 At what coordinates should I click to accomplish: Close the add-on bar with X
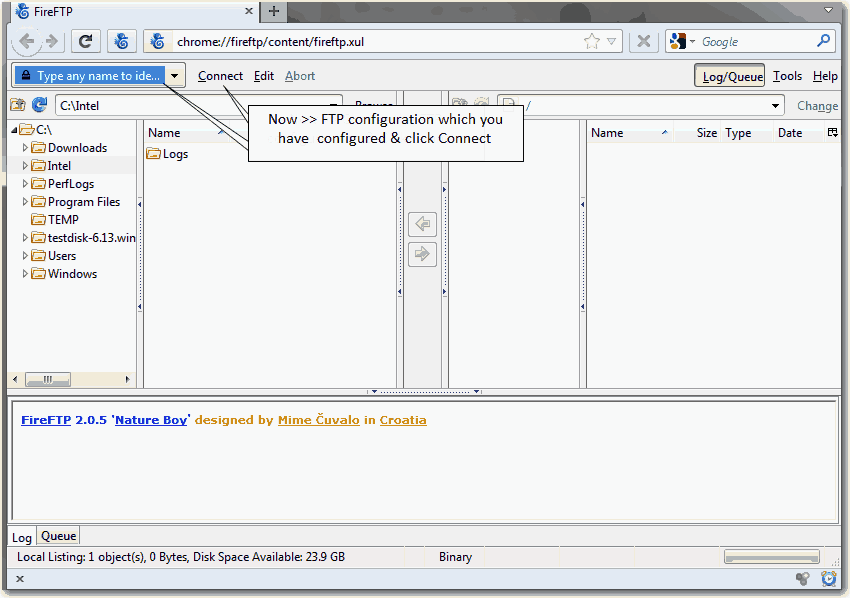(x=20, y=578)
